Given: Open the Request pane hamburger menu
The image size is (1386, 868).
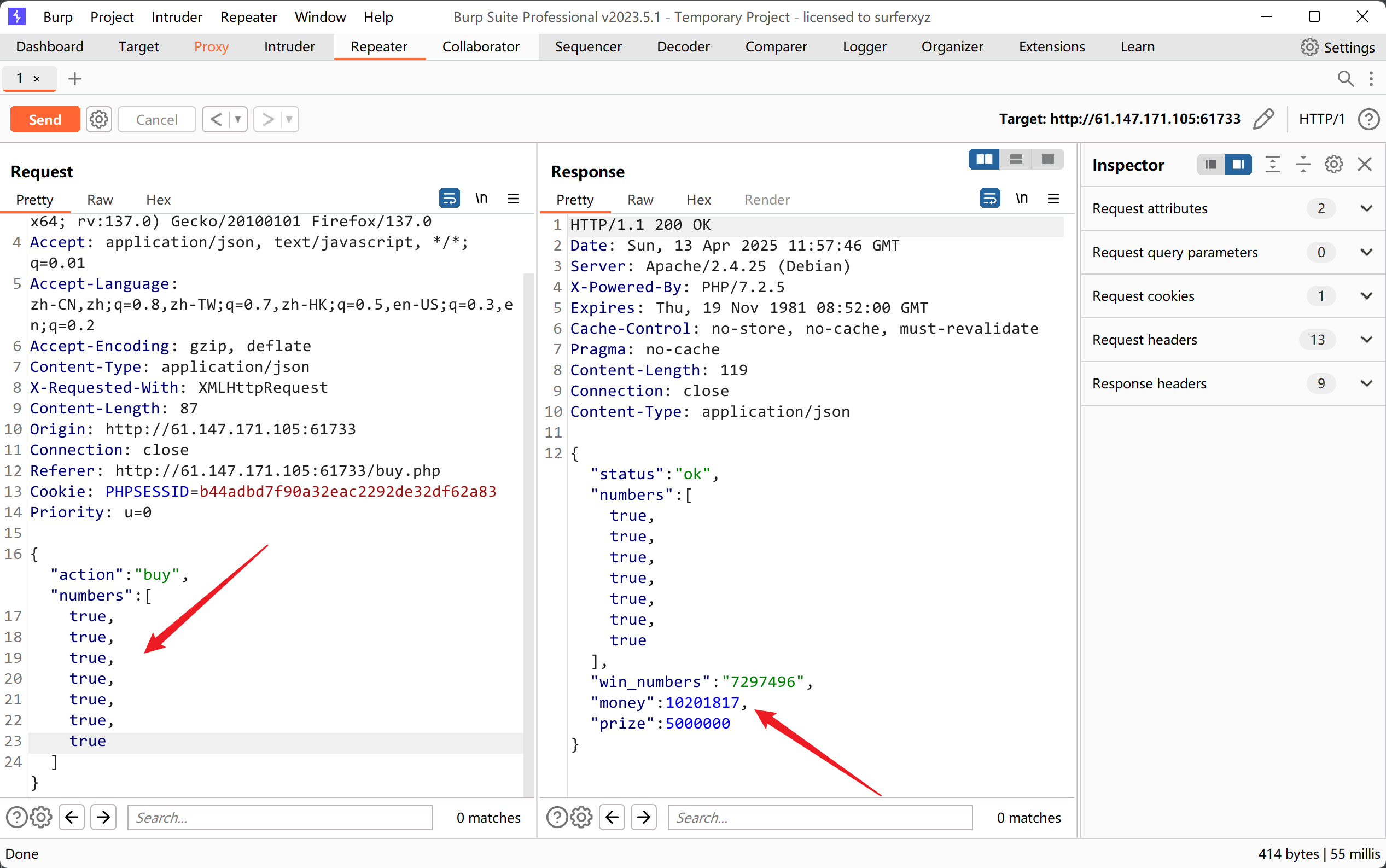Looking at the screenshot, I should [x=513, y=199].
